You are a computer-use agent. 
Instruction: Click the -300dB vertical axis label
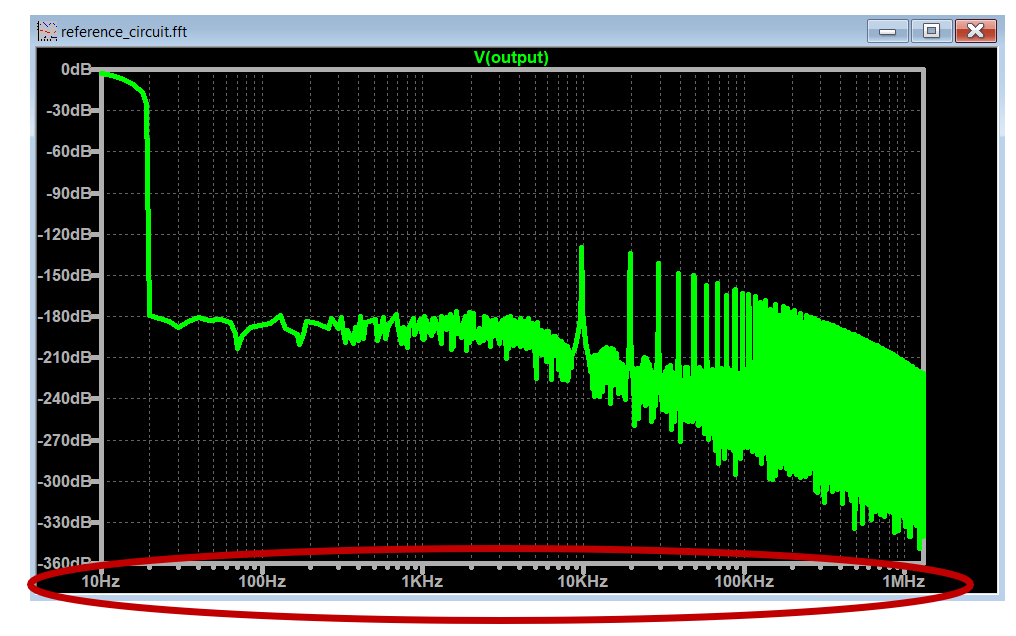click(66, 481)
